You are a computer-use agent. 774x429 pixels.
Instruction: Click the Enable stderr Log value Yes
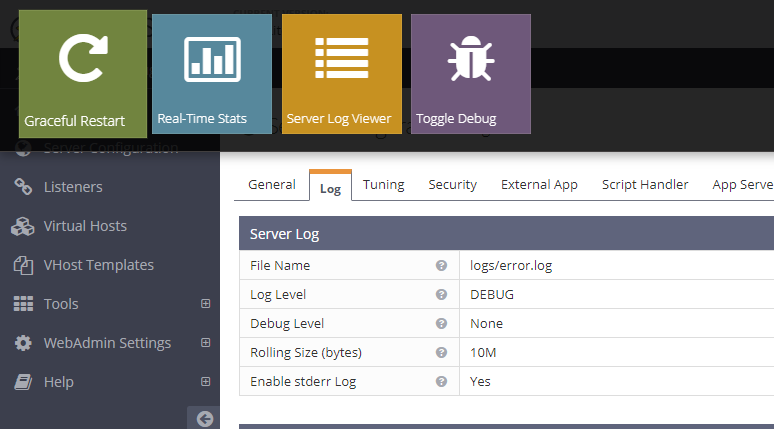tap(480, 382)
